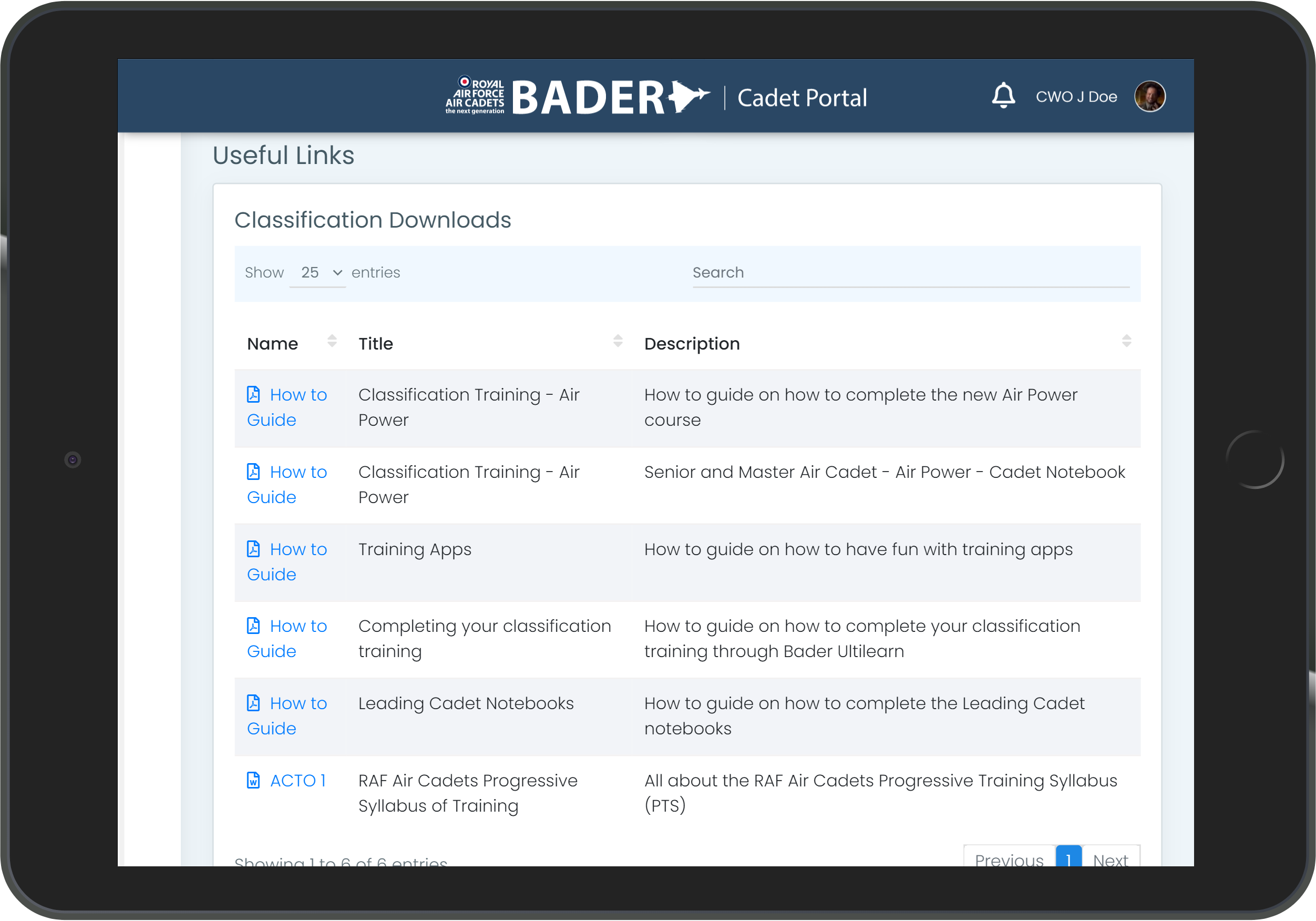This screenshot has width=1316, height=921.
Task: Click the Classification Downloads heading
Action: 373,220
